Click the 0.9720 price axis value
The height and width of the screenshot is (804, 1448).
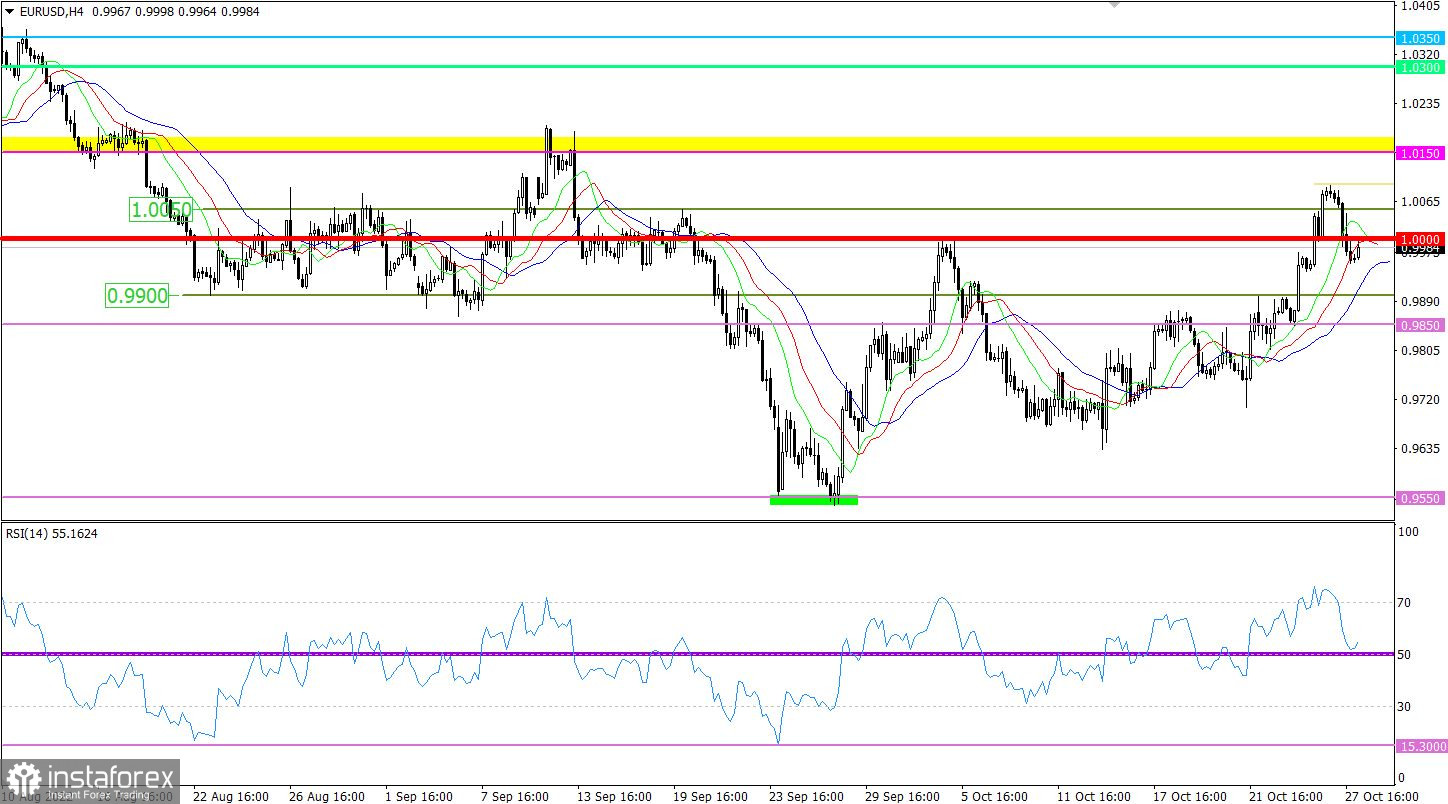coord(1420,400)
